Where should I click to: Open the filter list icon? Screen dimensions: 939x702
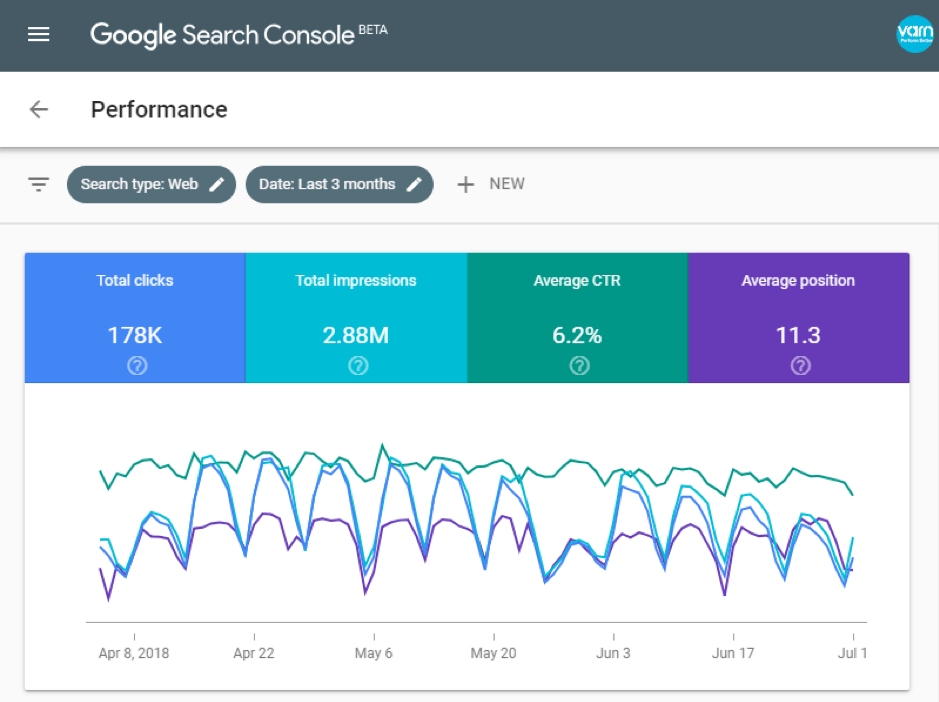(38, 184)
